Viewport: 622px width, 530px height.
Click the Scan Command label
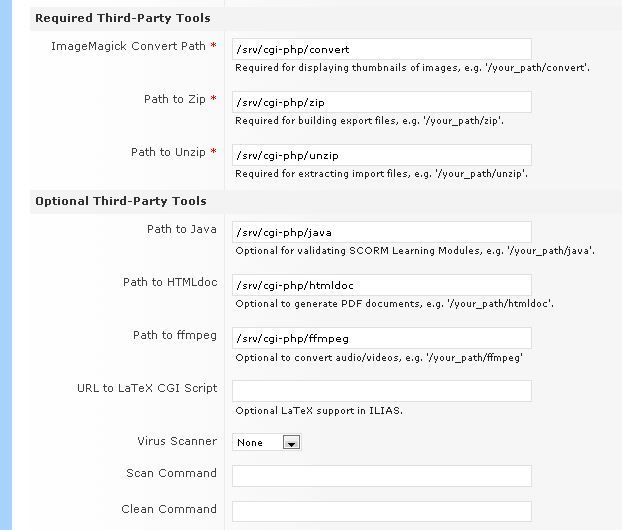point(171,473)
